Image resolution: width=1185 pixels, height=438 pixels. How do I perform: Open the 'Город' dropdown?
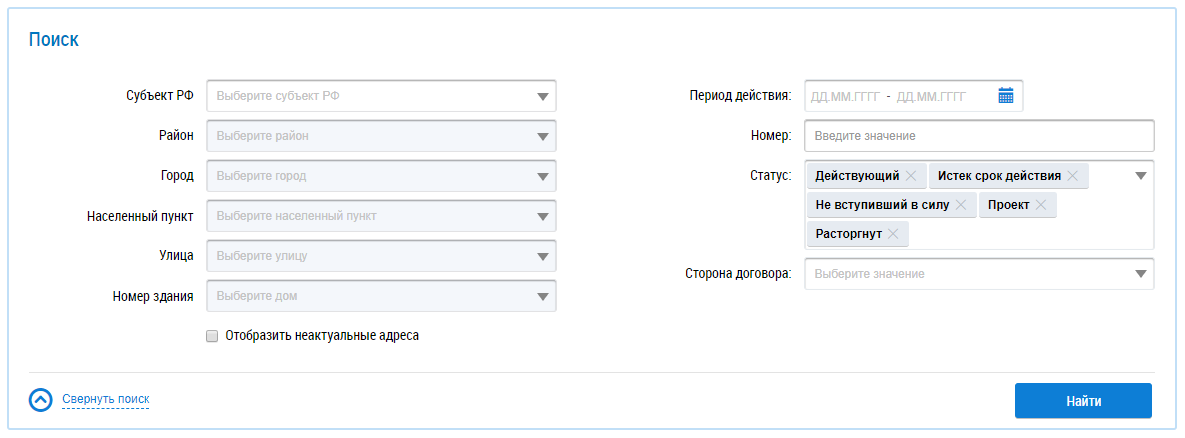coord(381,176)
